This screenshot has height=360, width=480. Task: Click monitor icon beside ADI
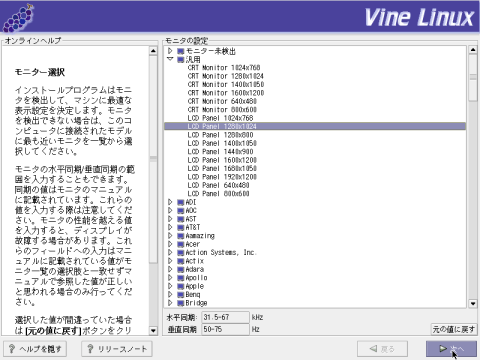pyautogui.click(x=181, y=202)
